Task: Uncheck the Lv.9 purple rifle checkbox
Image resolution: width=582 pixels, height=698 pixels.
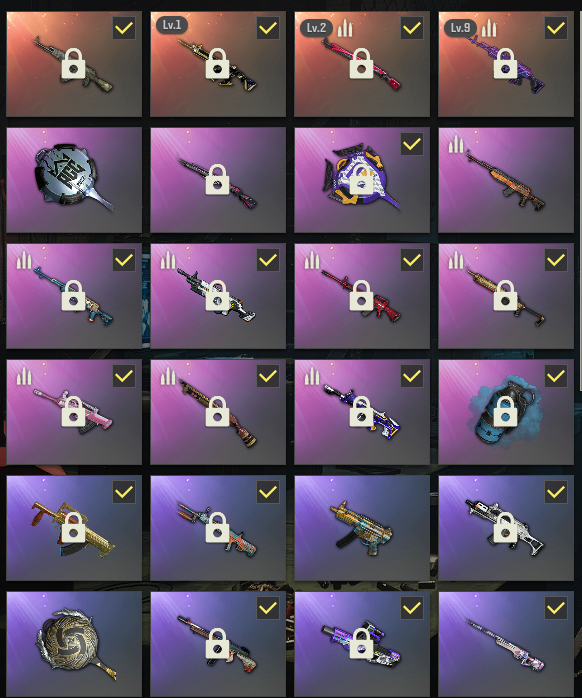Action: tap(556, 28)
